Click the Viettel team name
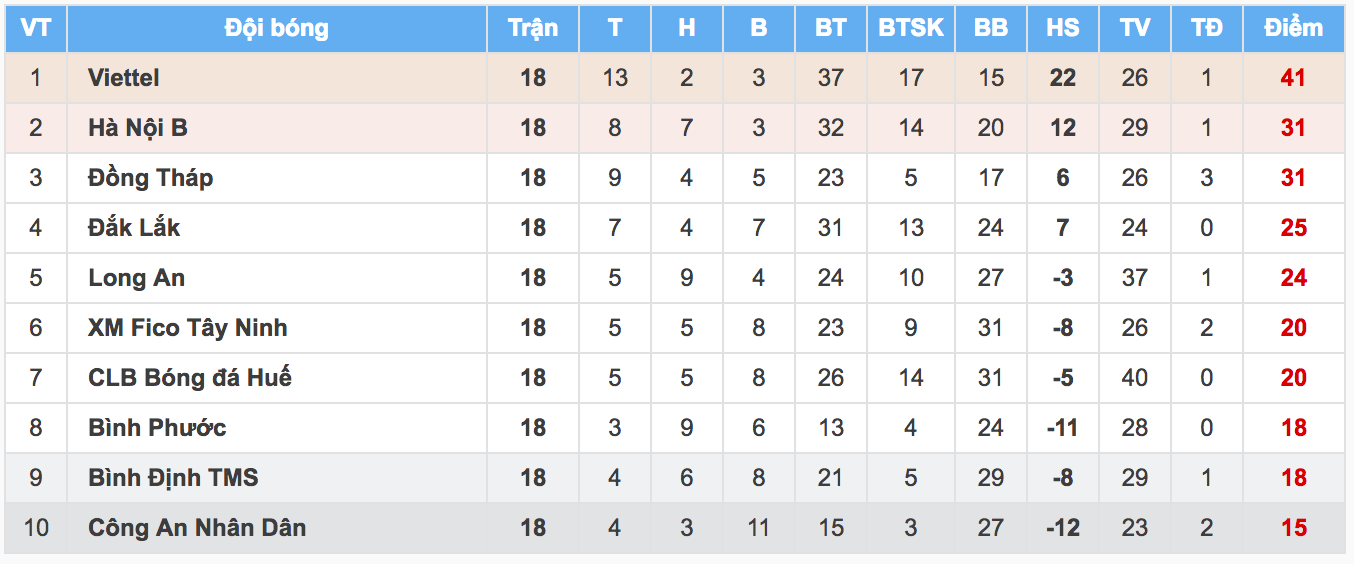Image resolution: width=1354 pixels, height=564 pixels. (123, 78)
